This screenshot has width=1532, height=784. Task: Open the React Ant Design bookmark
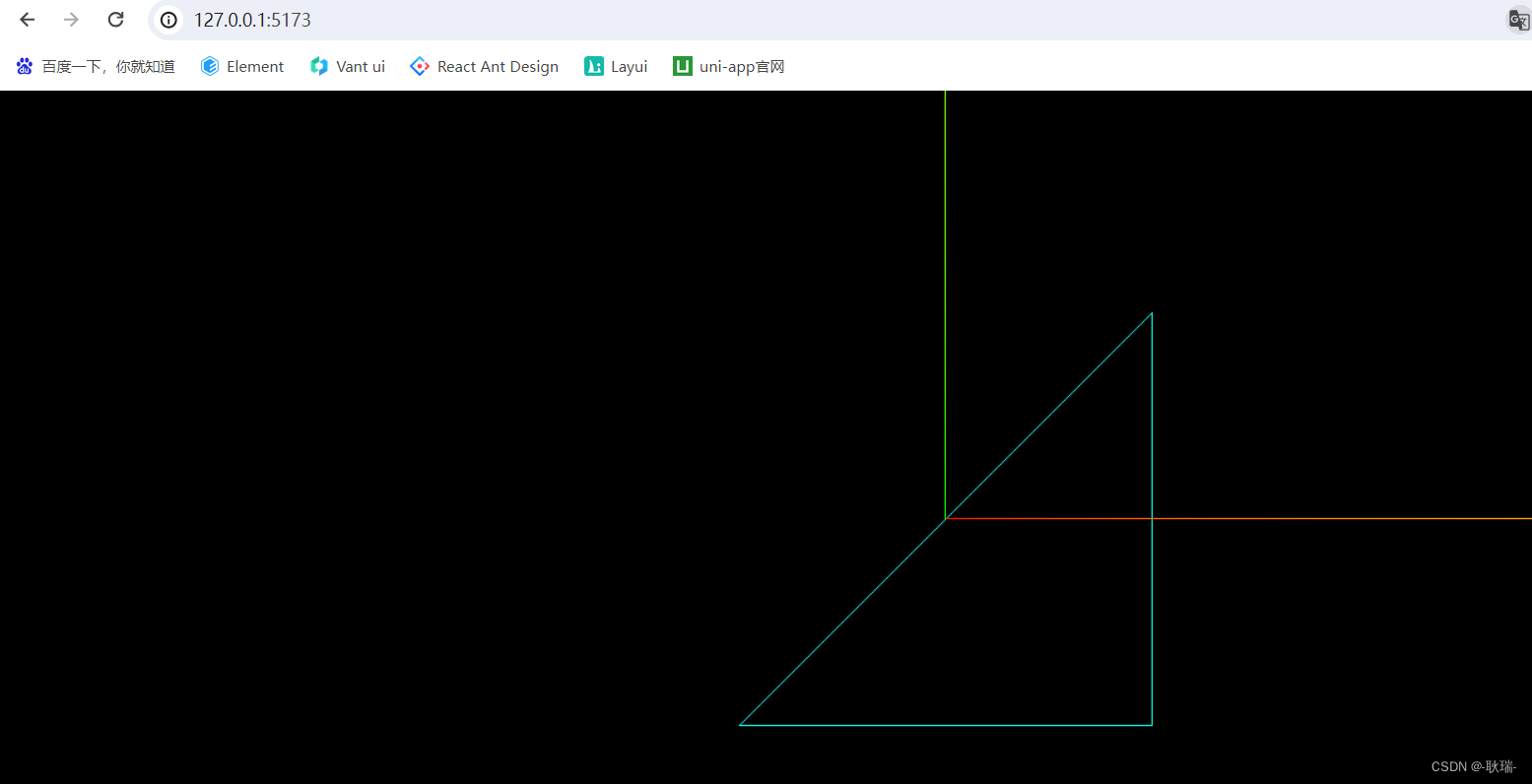coord(484,66)
